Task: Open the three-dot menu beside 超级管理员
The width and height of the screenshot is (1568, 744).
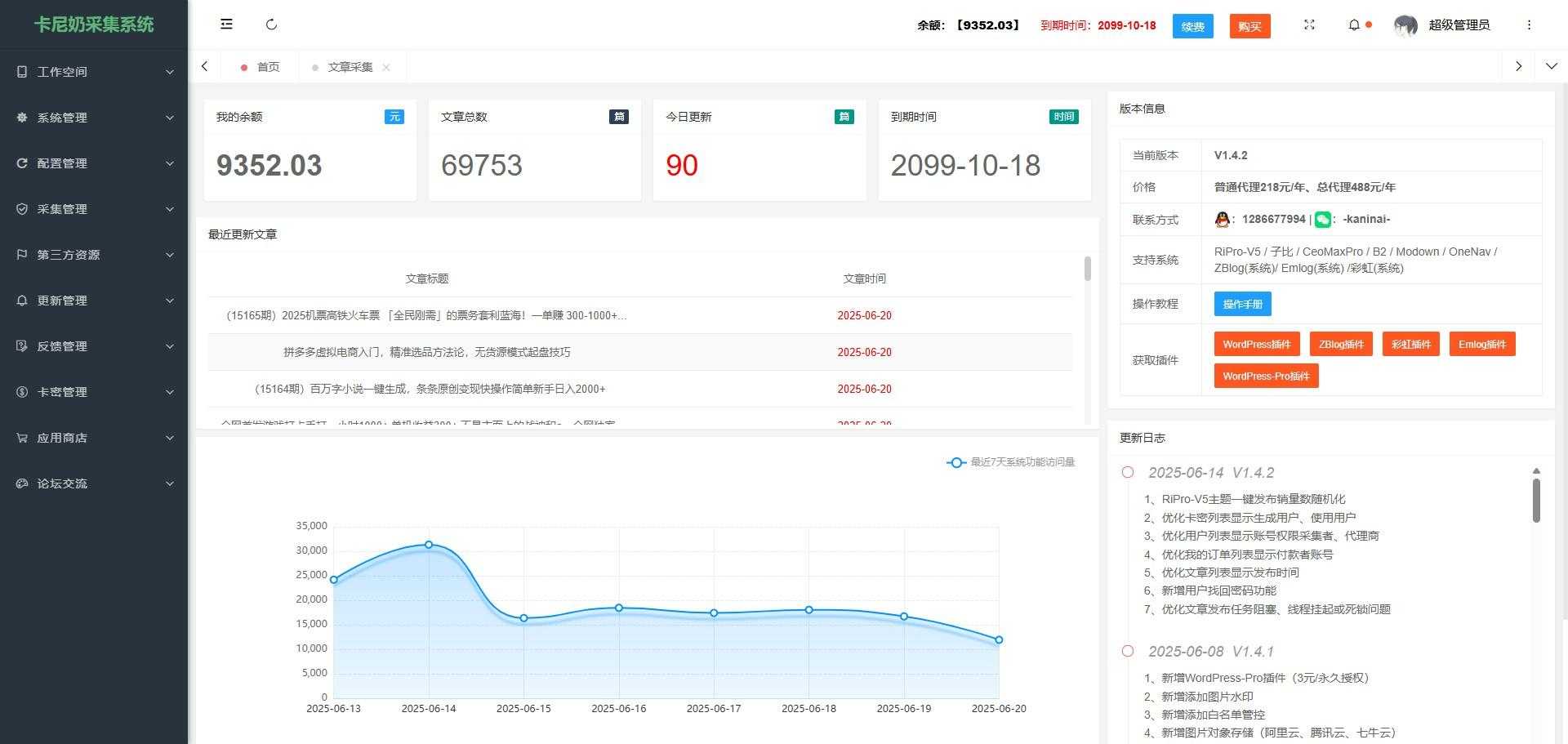Action: coord(1529,25)
